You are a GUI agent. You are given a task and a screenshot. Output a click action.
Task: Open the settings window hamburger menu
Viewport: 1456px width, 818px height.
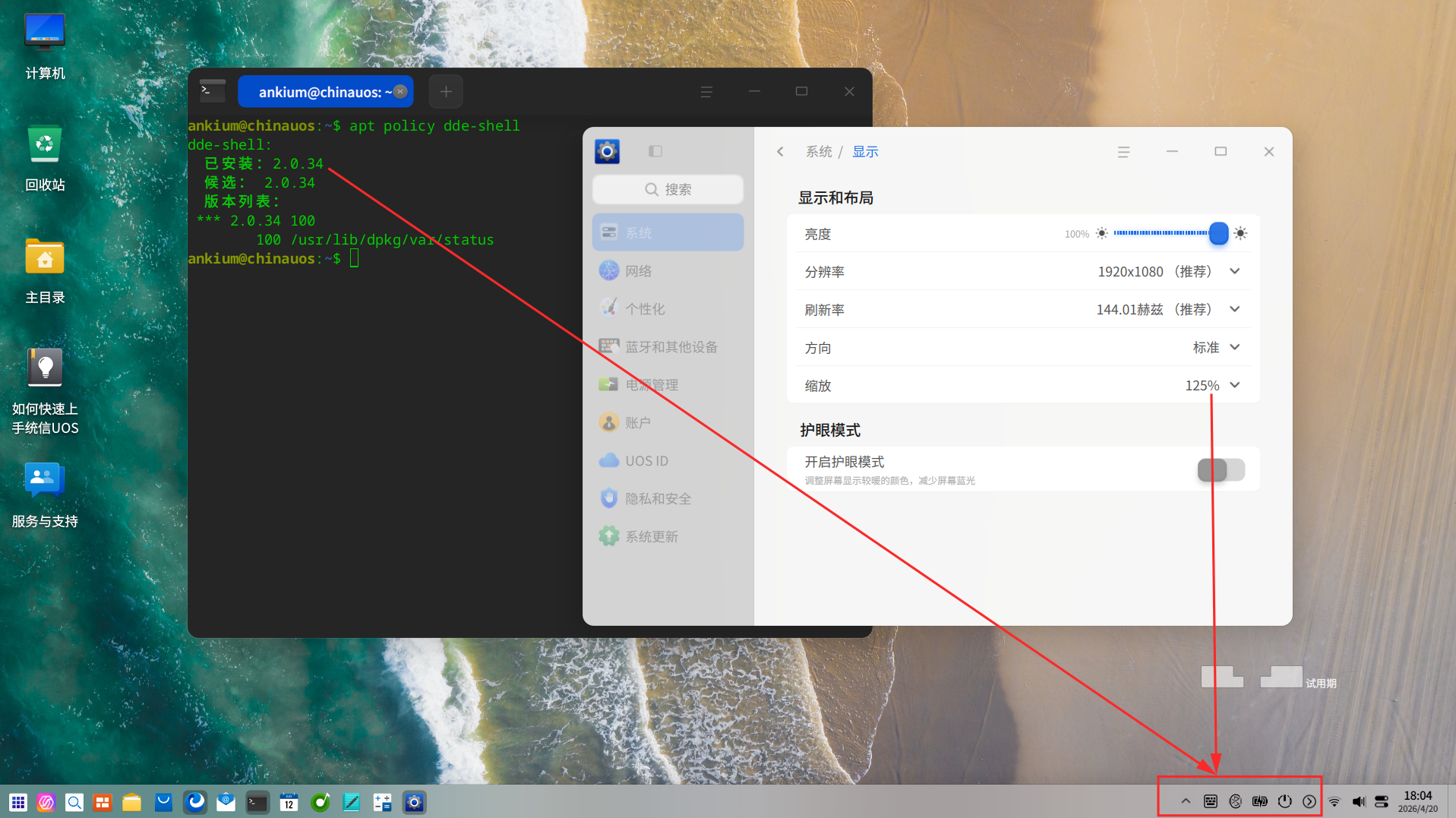click(1123, 152)
